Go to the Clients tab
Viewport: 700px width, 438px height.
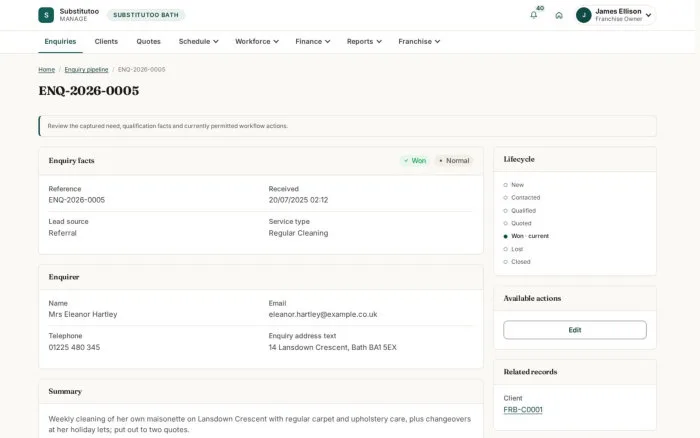coord(106,42)
